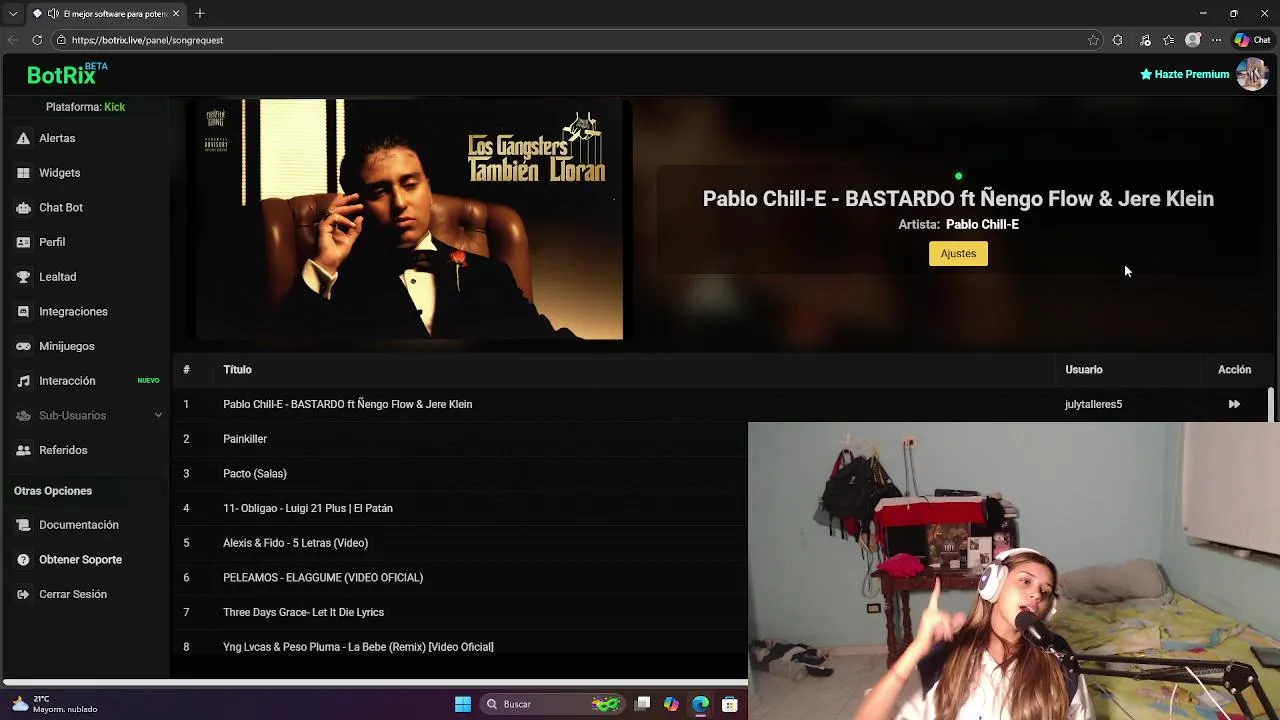This screenshot has width=1280, height=720.
Task: Click the Título column header
Action: 237,370
